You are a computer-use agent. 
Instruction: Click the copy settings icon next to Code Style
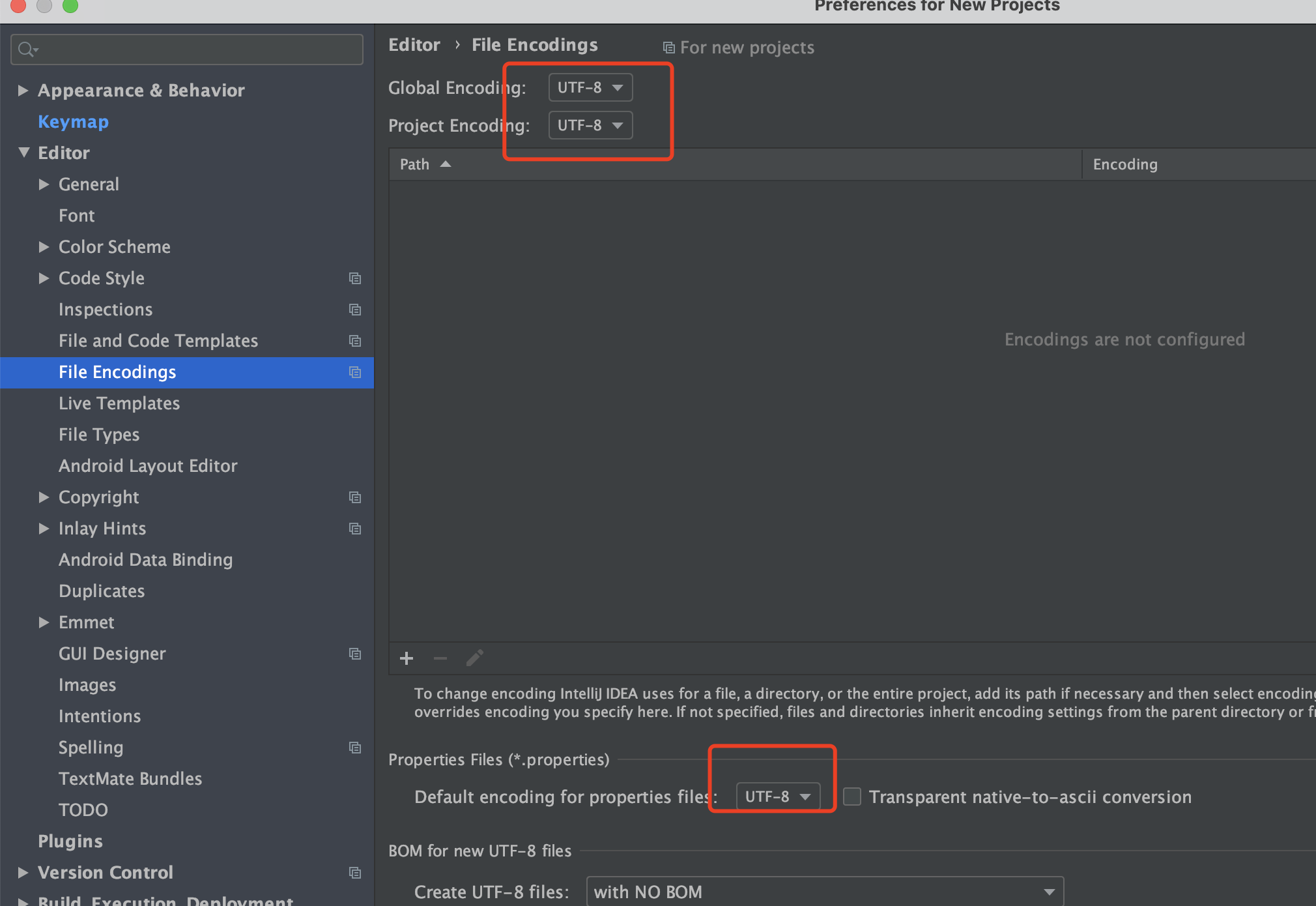click(x=356, y=278)
